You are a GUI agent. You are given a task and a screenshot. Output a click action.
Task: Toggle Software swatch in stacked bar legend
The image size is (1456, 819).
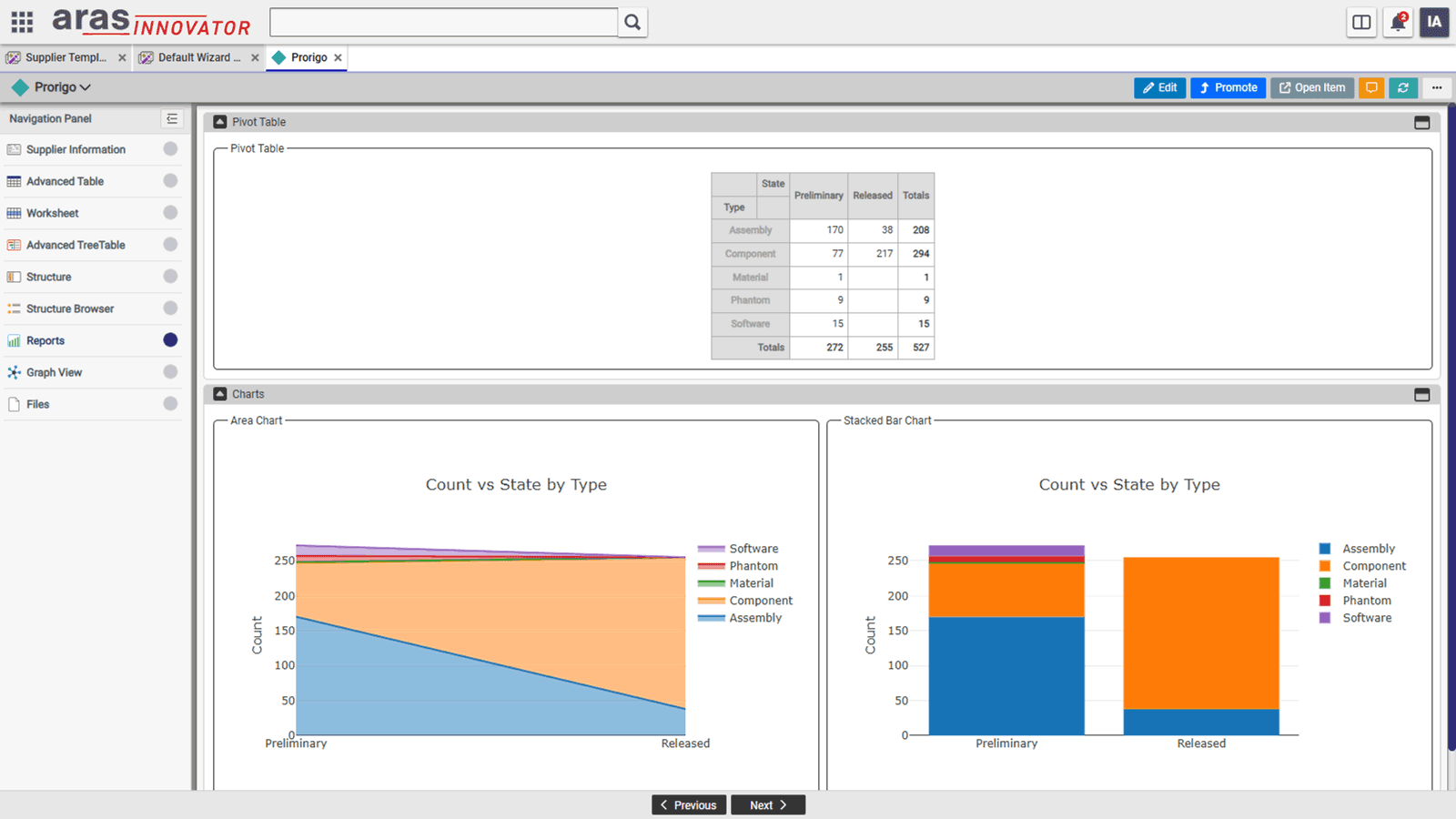[1325, 618]
